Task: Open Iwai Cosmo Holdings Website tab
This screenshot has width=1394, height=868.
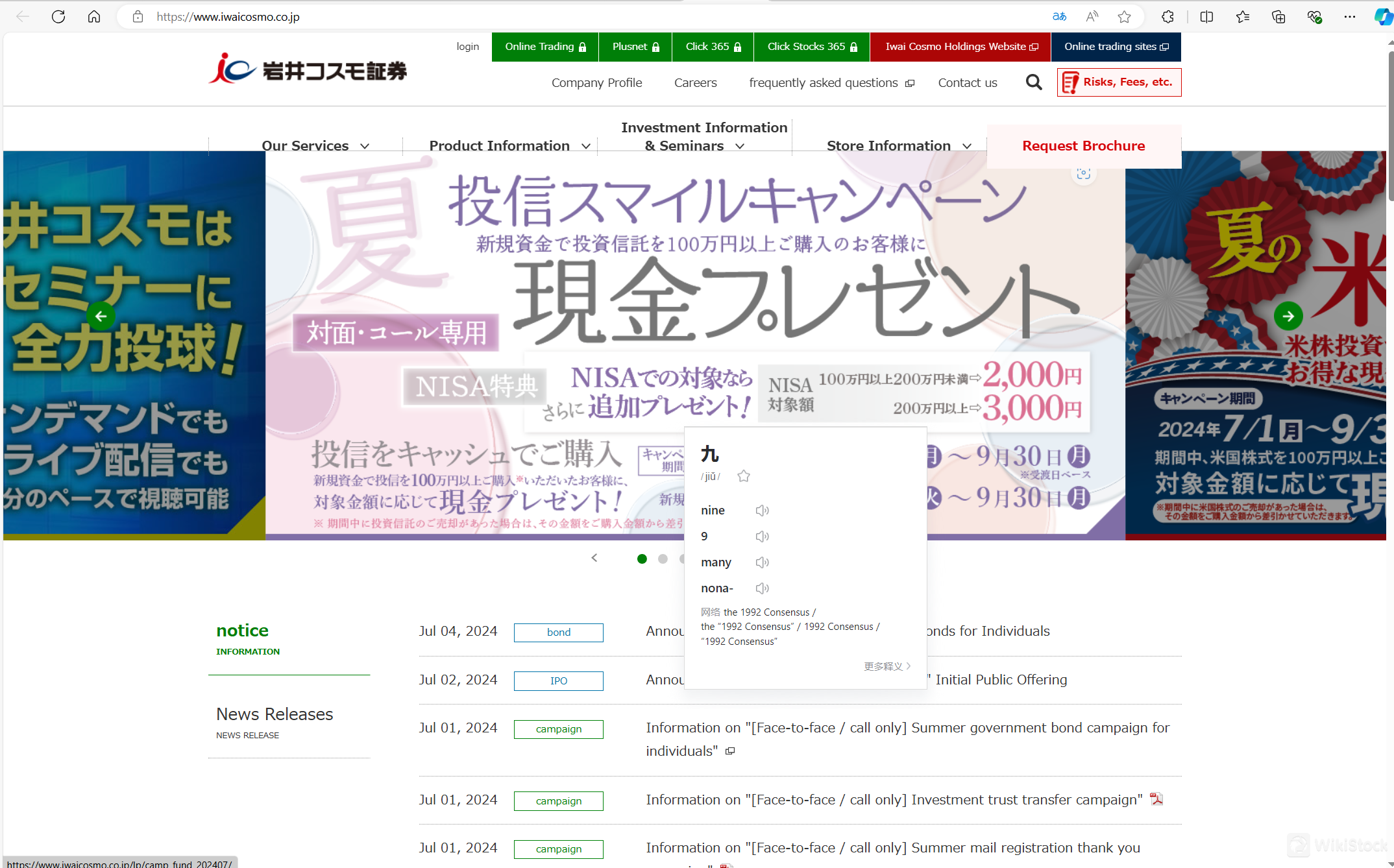Action: point(961,47)
